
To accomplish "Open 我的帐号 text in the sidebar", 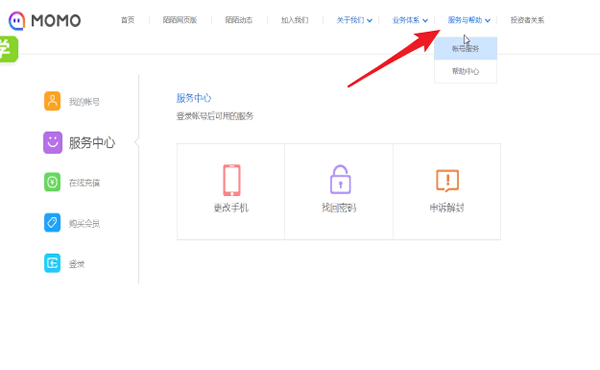I will [x=84, y=102].
